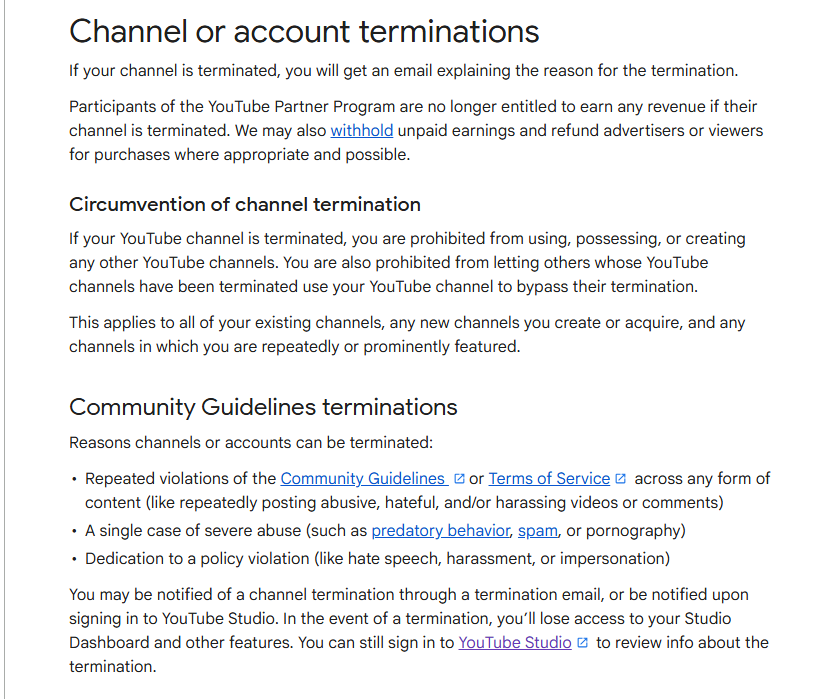Open the 'withhold' hyperlink
The image size is (820, 699).
(x=361, y=130)
